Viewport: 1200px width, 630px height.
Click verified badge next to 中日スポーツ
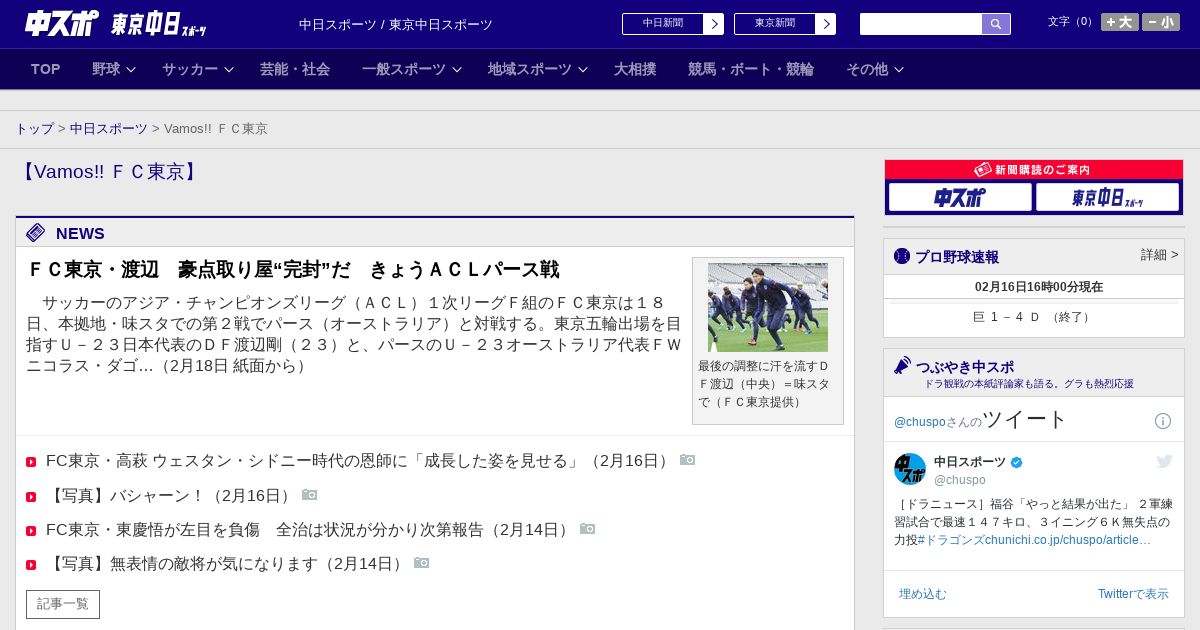tap(1017, 462)
